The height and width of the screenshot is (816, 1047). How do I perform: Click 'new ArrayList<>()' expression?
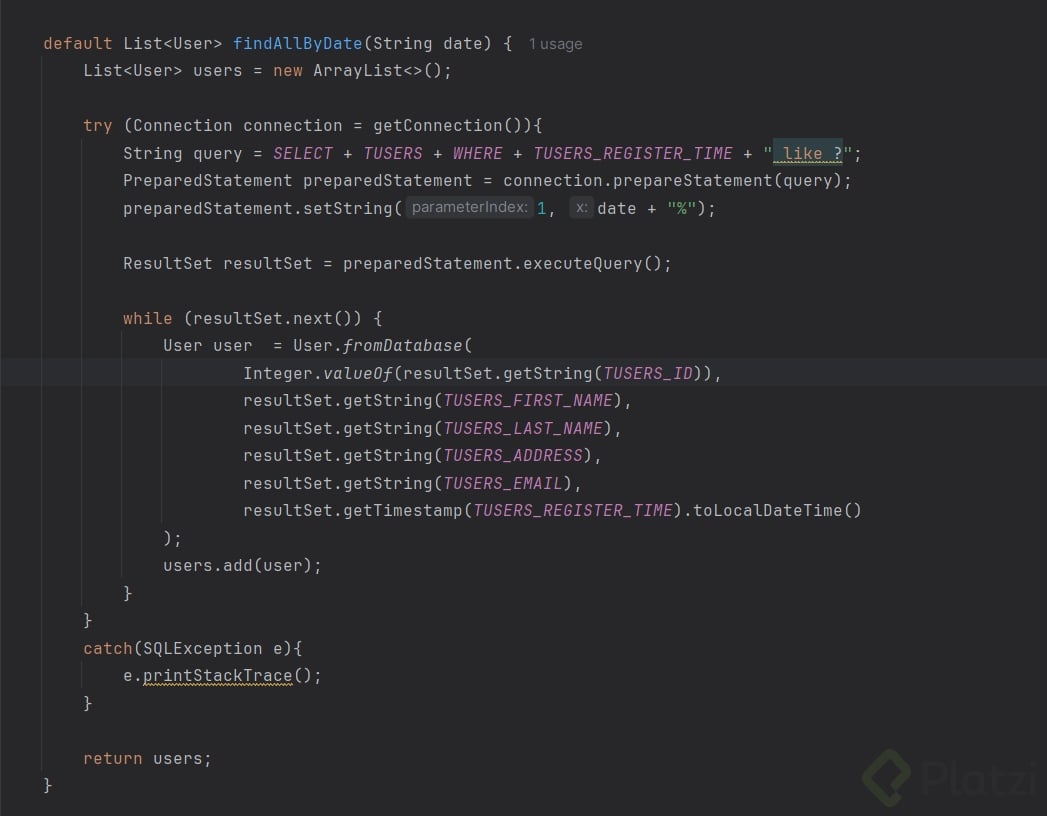click(x=357, y=71)
